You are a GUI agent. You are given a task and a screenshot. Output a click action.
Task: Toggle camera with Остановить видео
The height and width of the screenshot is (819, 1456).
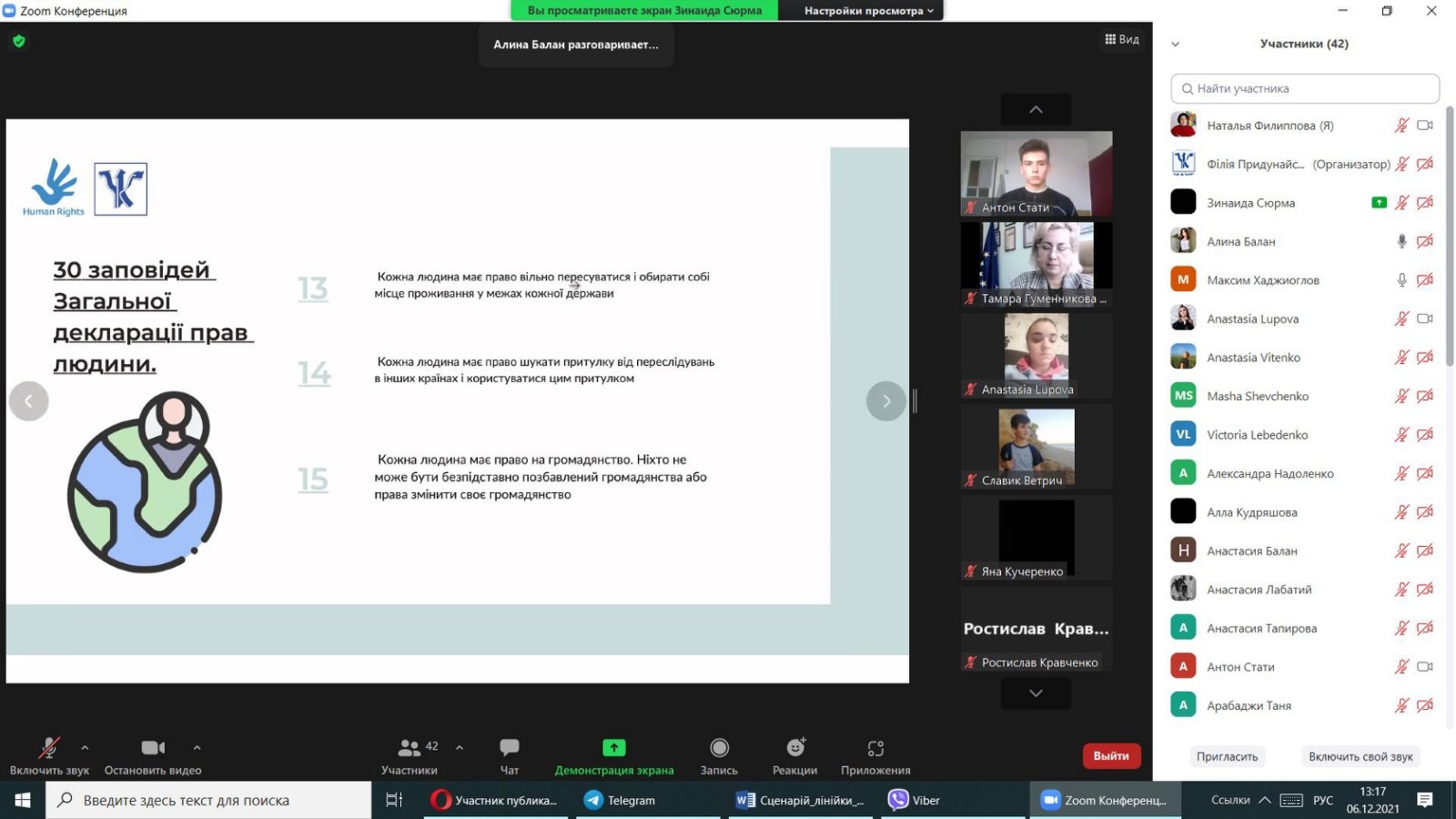153,748
